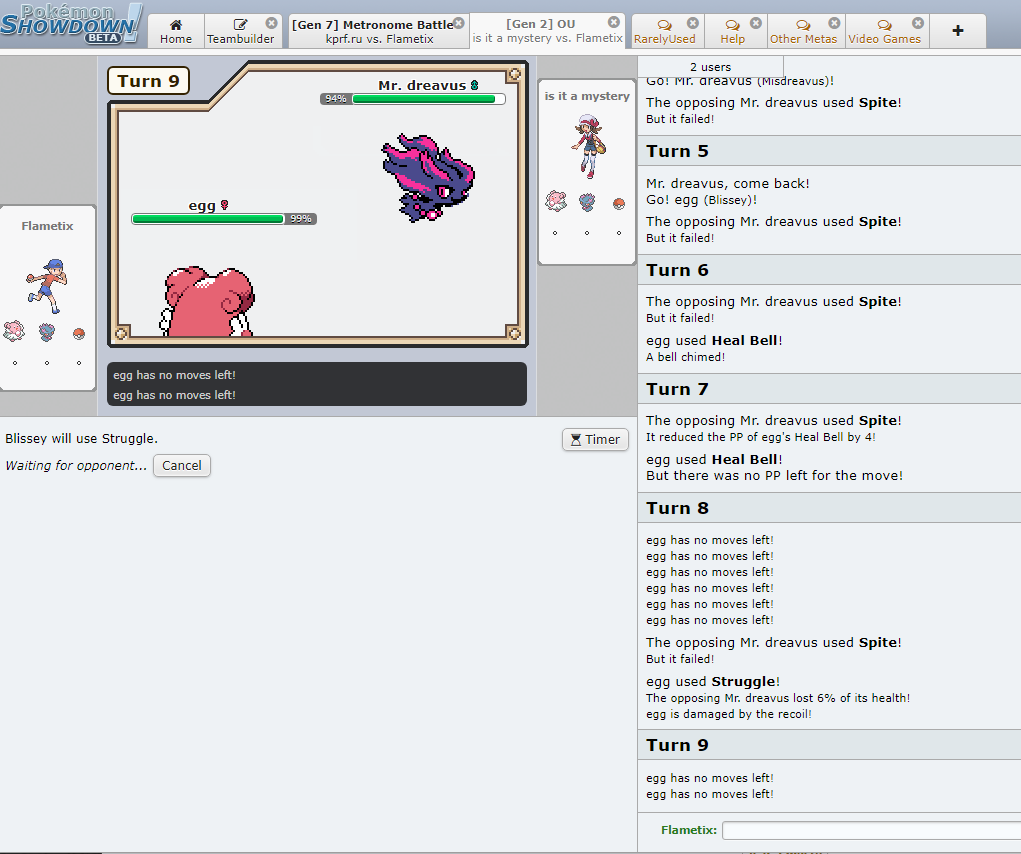The width and height of the screenshot is (1021, 854).
Task: Click the battle message bar
Action: 316,384
